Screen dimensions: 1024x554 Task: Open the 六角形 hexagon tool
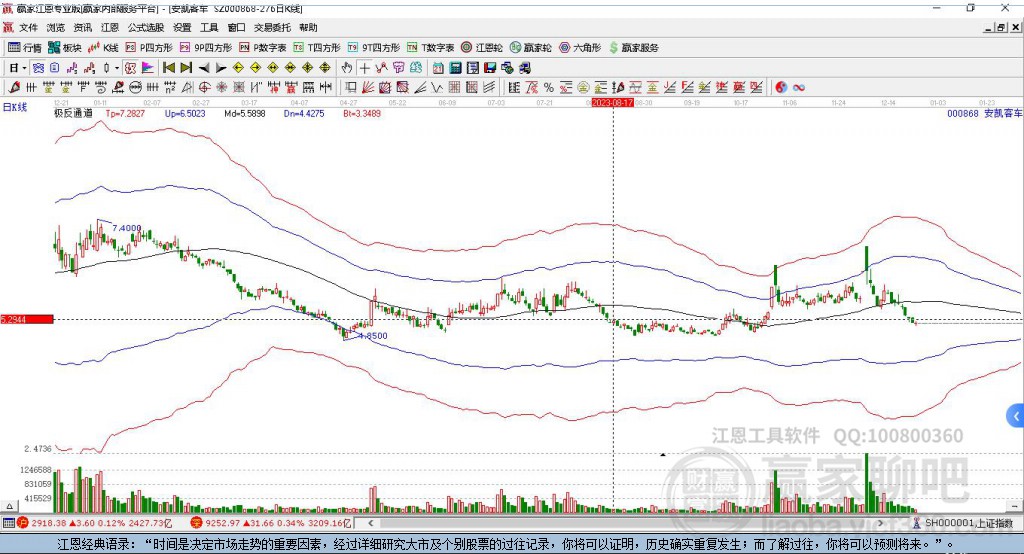tap(580, 48)
